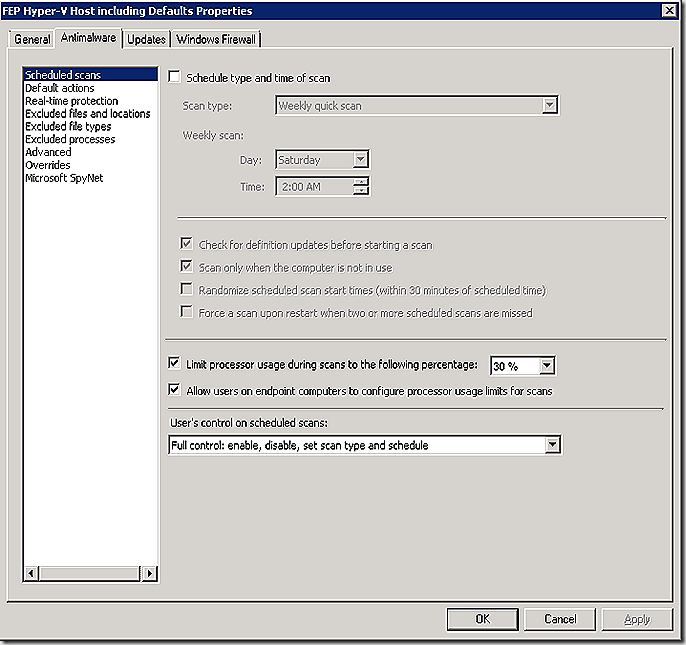Image resolution: width=686 pixels, height=645 pixels.
Task: Click the right arrow of list scrollbar
Action: 150,573
